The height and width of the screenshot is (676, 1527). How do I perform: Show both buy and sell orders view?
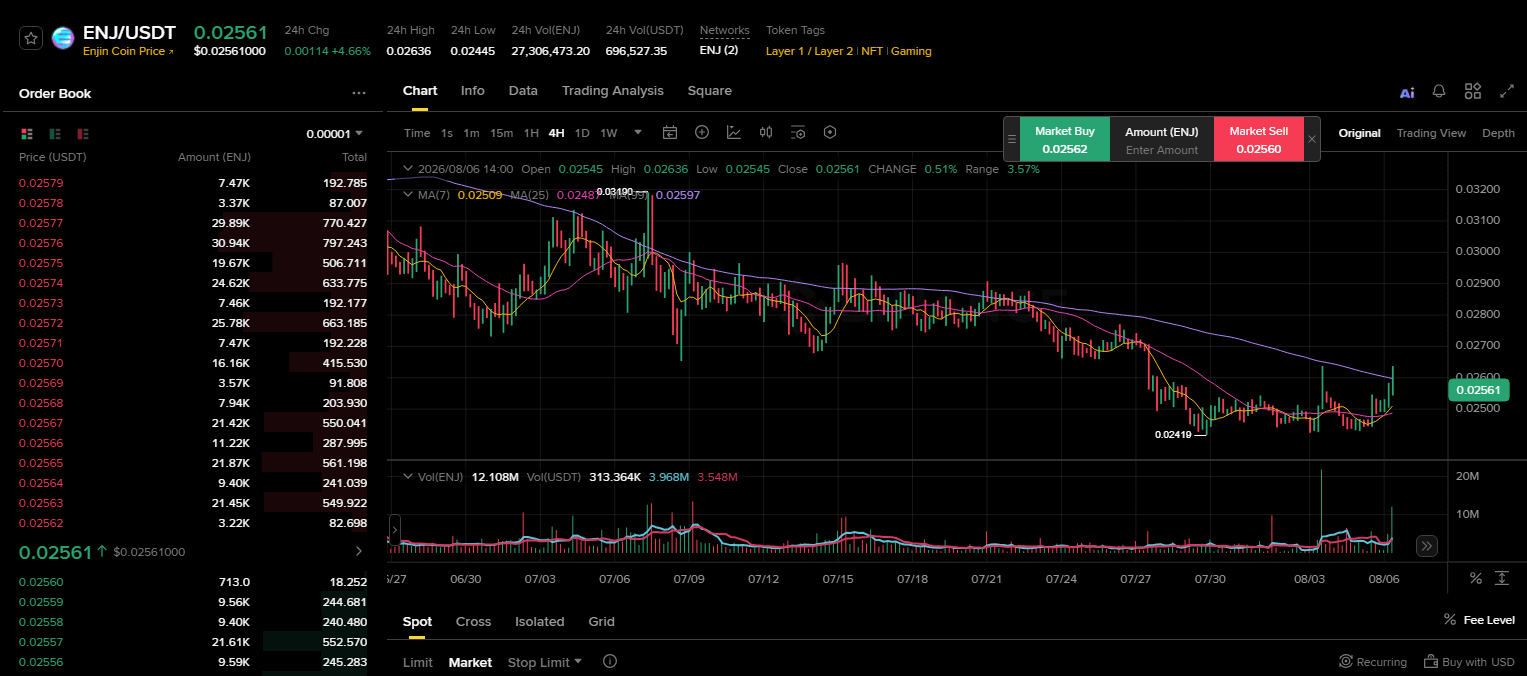click(27, 133)
